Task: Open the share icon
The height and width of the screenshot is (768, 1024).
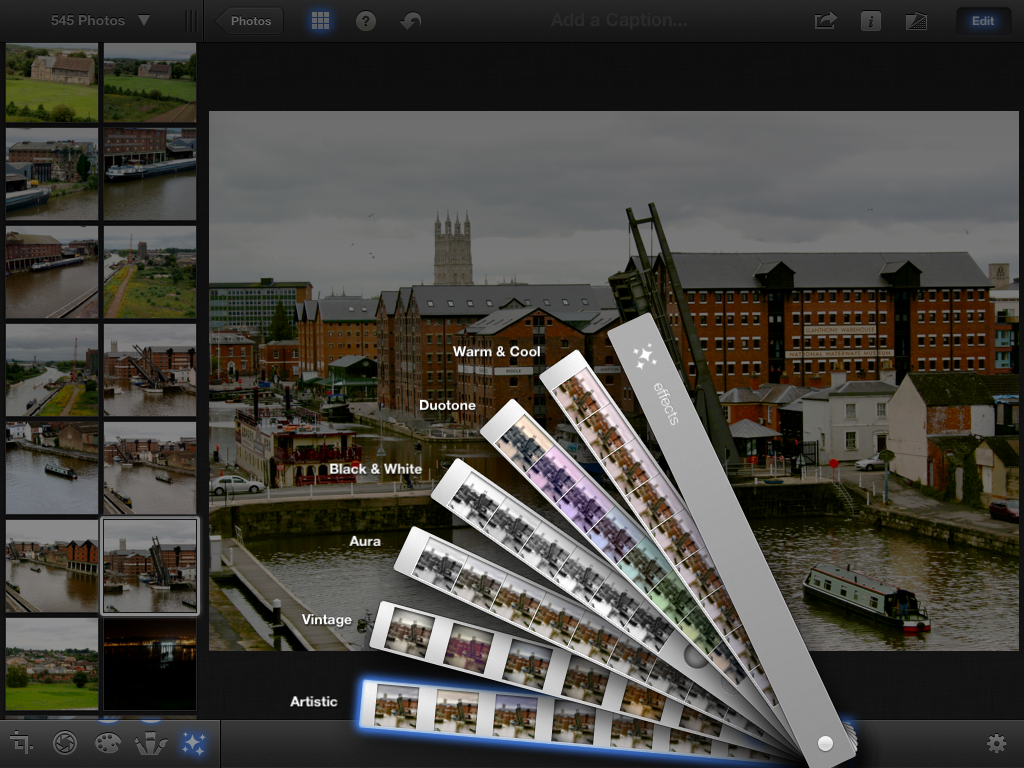Action: coord(825,21)
